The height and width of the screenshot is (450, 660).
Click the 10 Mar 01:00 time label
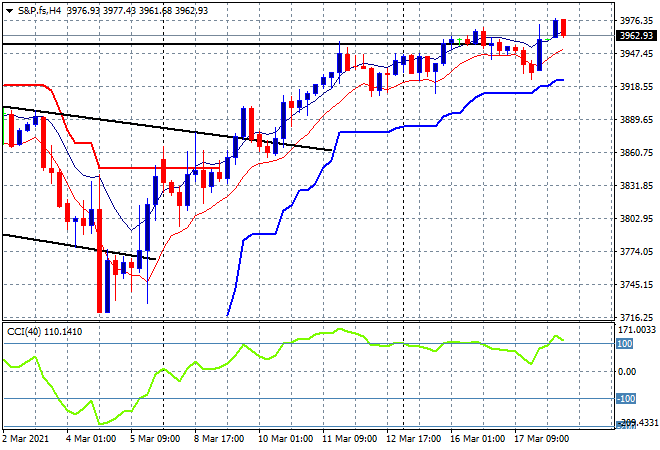tap(285, 439)
